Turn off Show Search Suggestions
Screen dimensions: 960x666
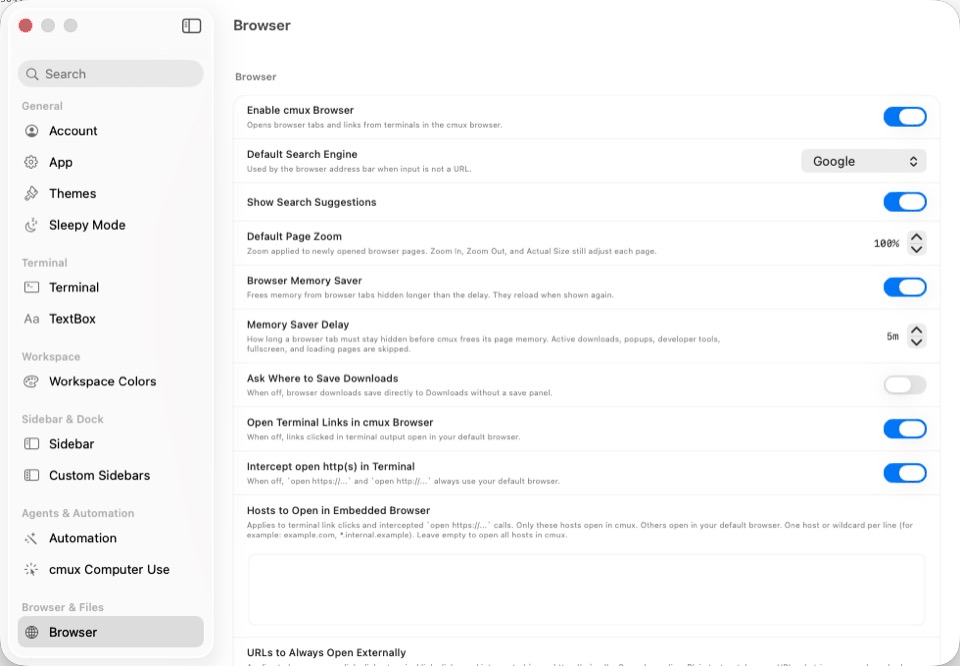point(904,202)
